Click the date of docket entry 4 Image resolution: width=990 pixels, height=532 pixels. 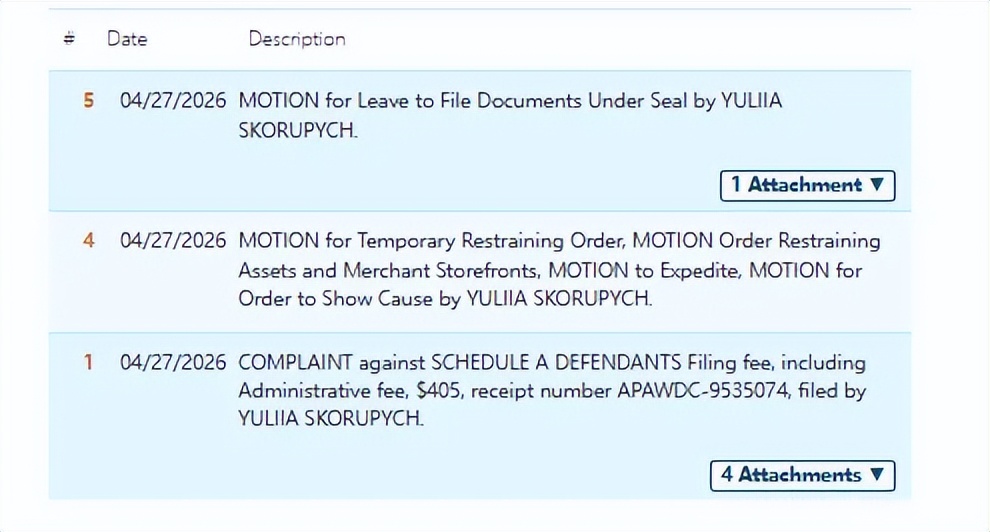(173, 241)
